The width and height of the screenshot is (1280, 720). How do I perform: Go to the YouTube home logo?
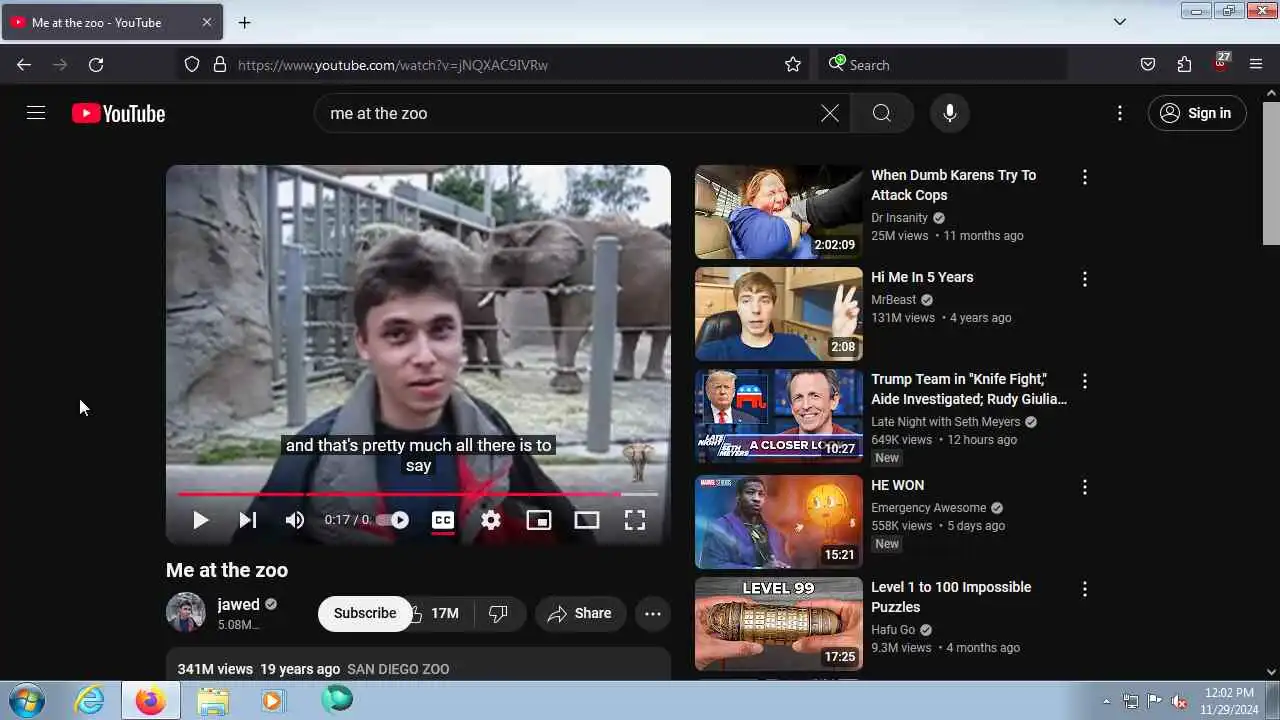coord(118,113)
